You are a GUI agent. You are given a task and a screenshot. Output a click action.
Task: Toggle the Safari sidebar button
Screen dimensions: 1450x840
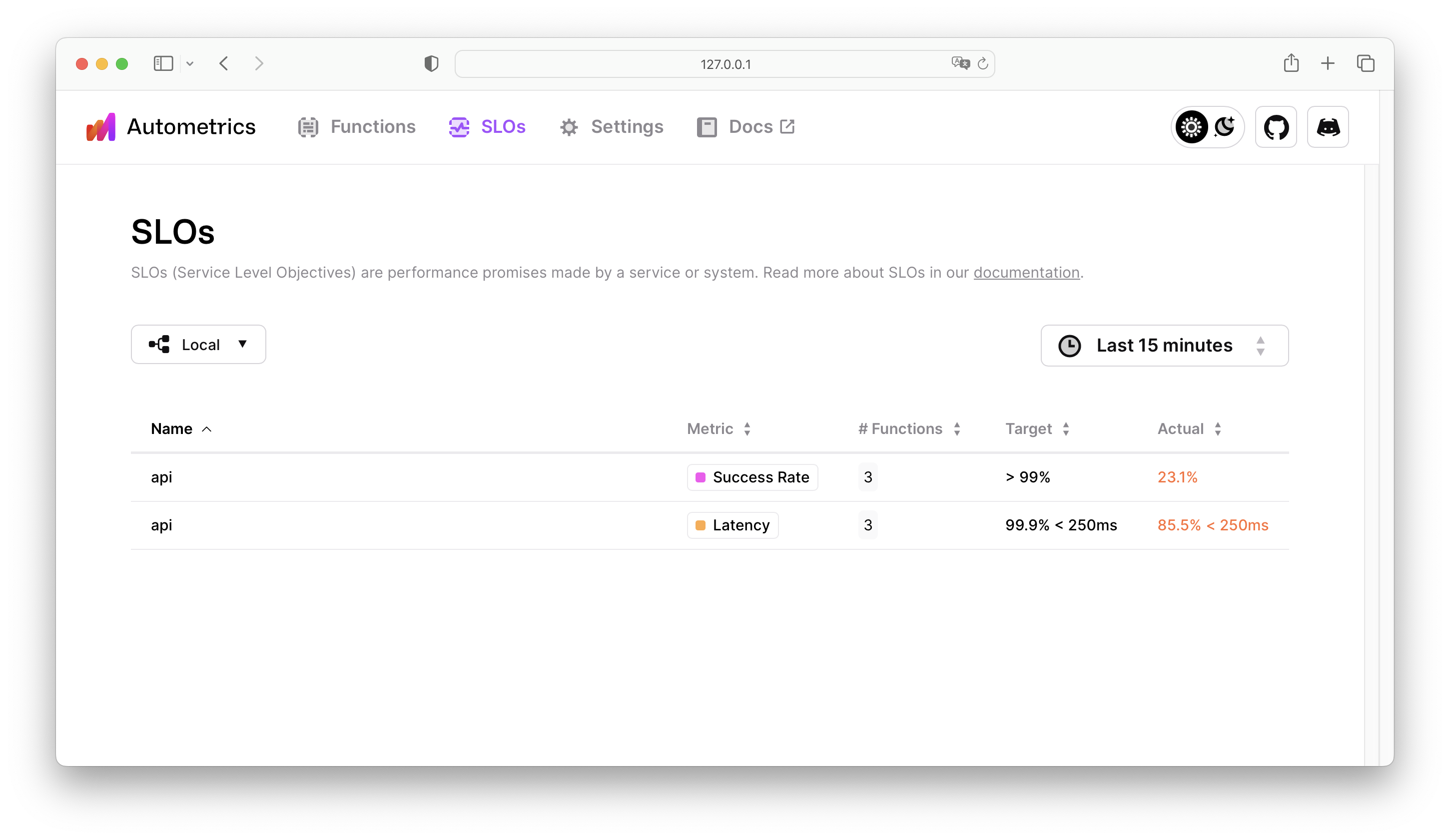(x=163, y=63)
